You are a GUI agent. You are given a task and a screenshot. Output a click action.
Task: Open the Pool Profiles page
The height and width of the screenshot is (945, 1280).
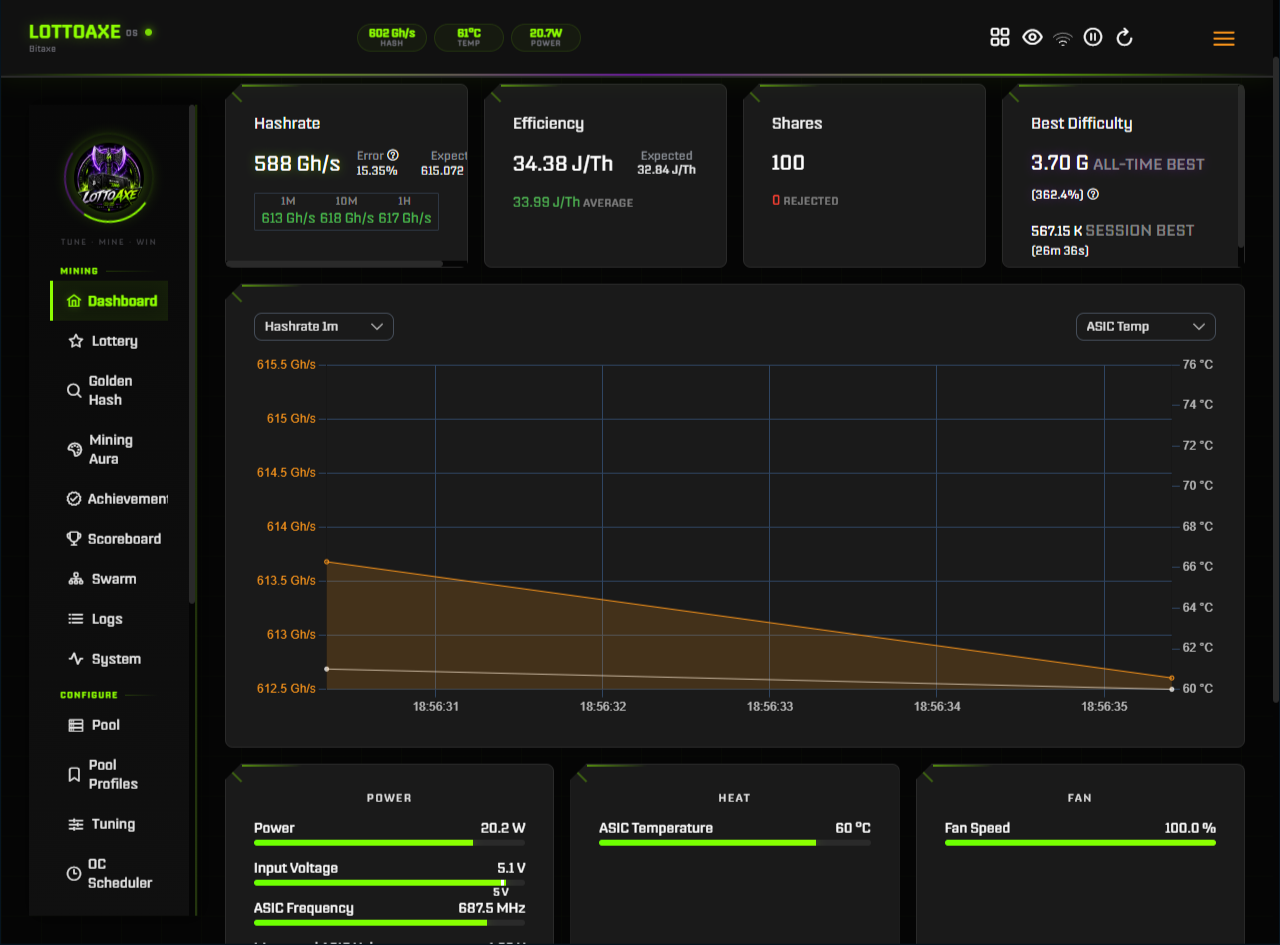tap(110, 775)
